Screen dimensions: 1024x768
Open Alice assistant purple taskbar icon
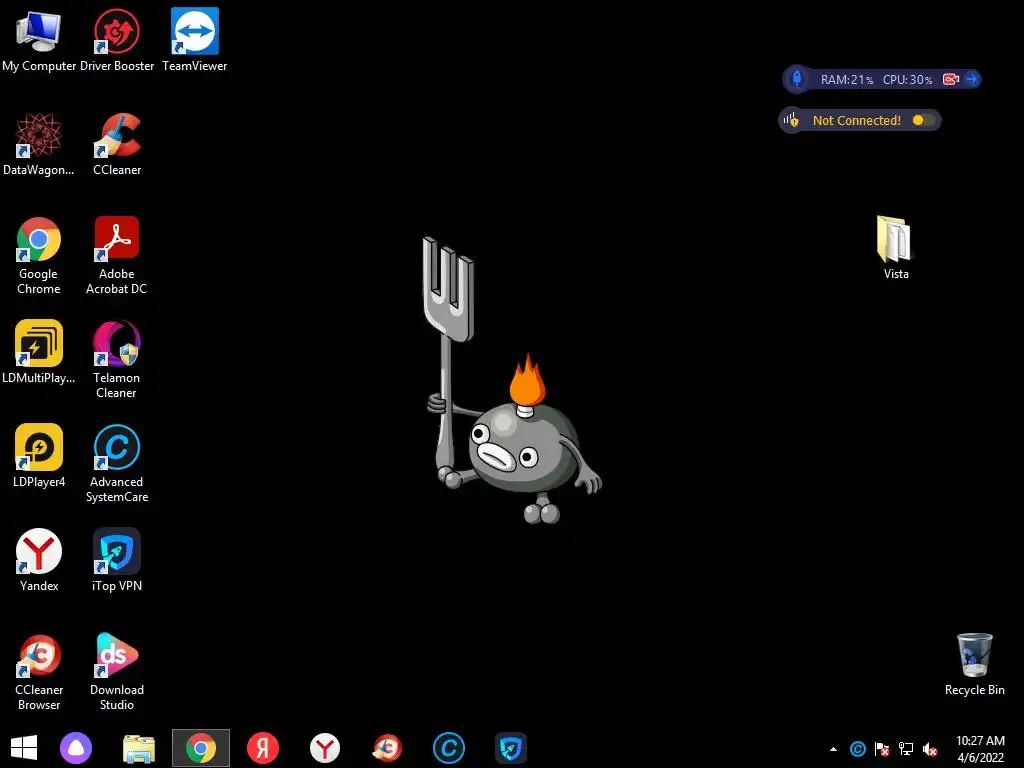click(x=76, y=748)
